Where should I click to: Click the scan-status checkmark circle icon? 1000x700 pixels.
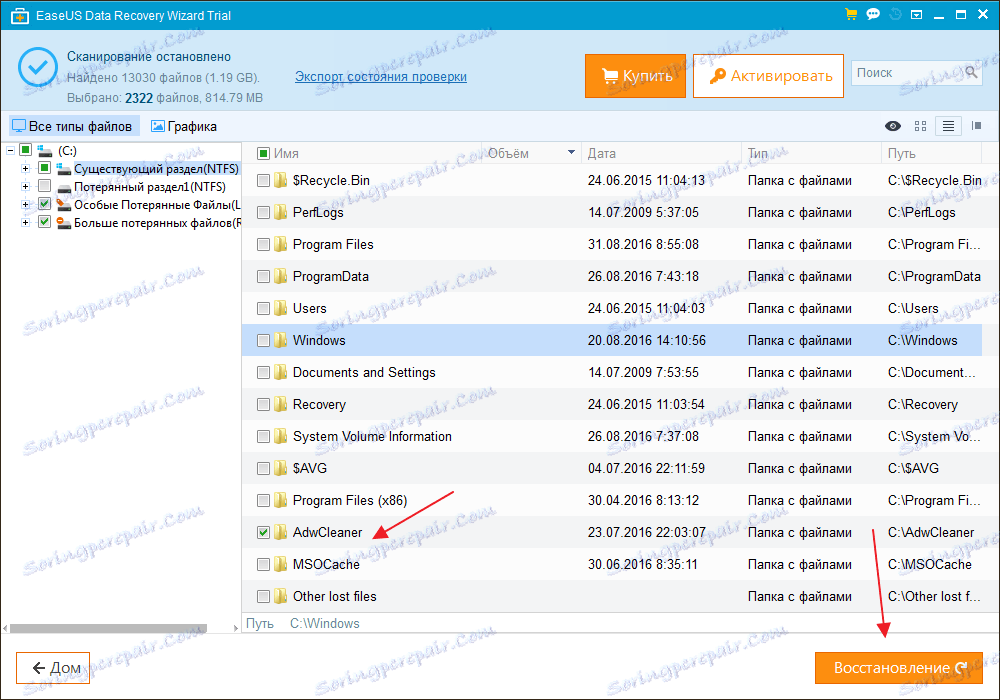38,67
